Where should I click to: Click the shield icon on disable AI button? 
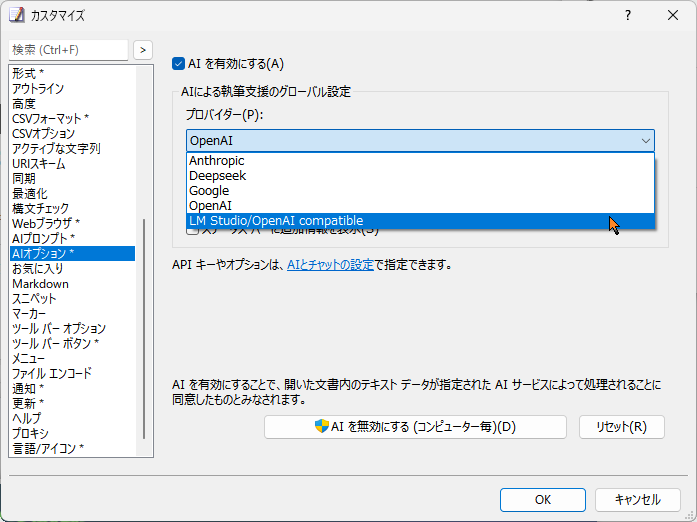coord(321,426)
